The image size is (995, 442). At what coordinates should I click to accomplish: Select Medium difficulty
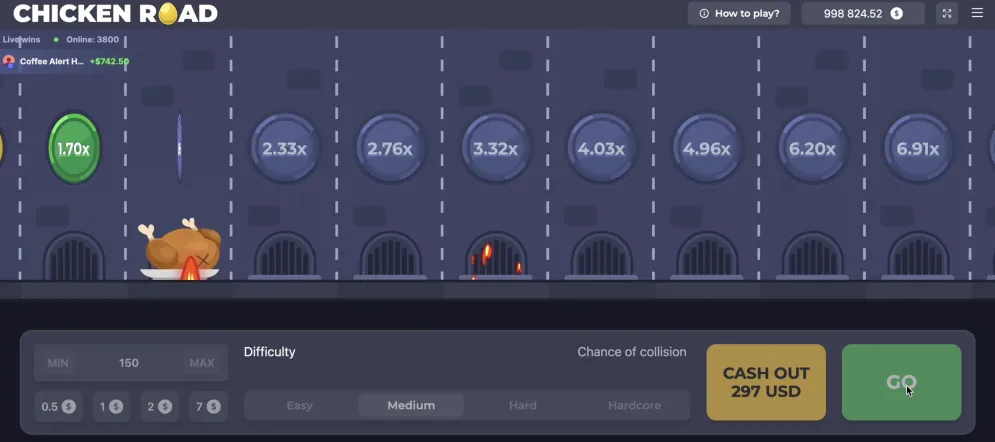coord(411,405)
